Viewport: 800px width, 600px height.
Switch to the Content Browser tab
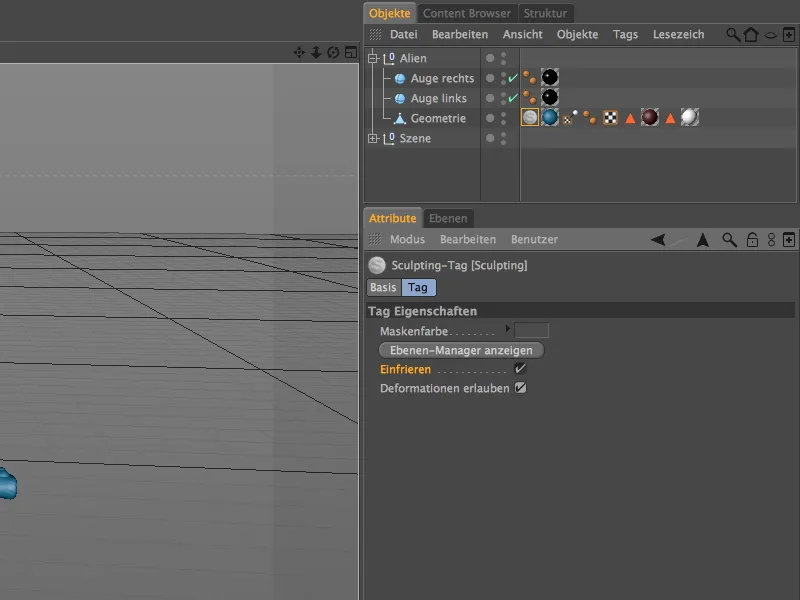point(467,13)
